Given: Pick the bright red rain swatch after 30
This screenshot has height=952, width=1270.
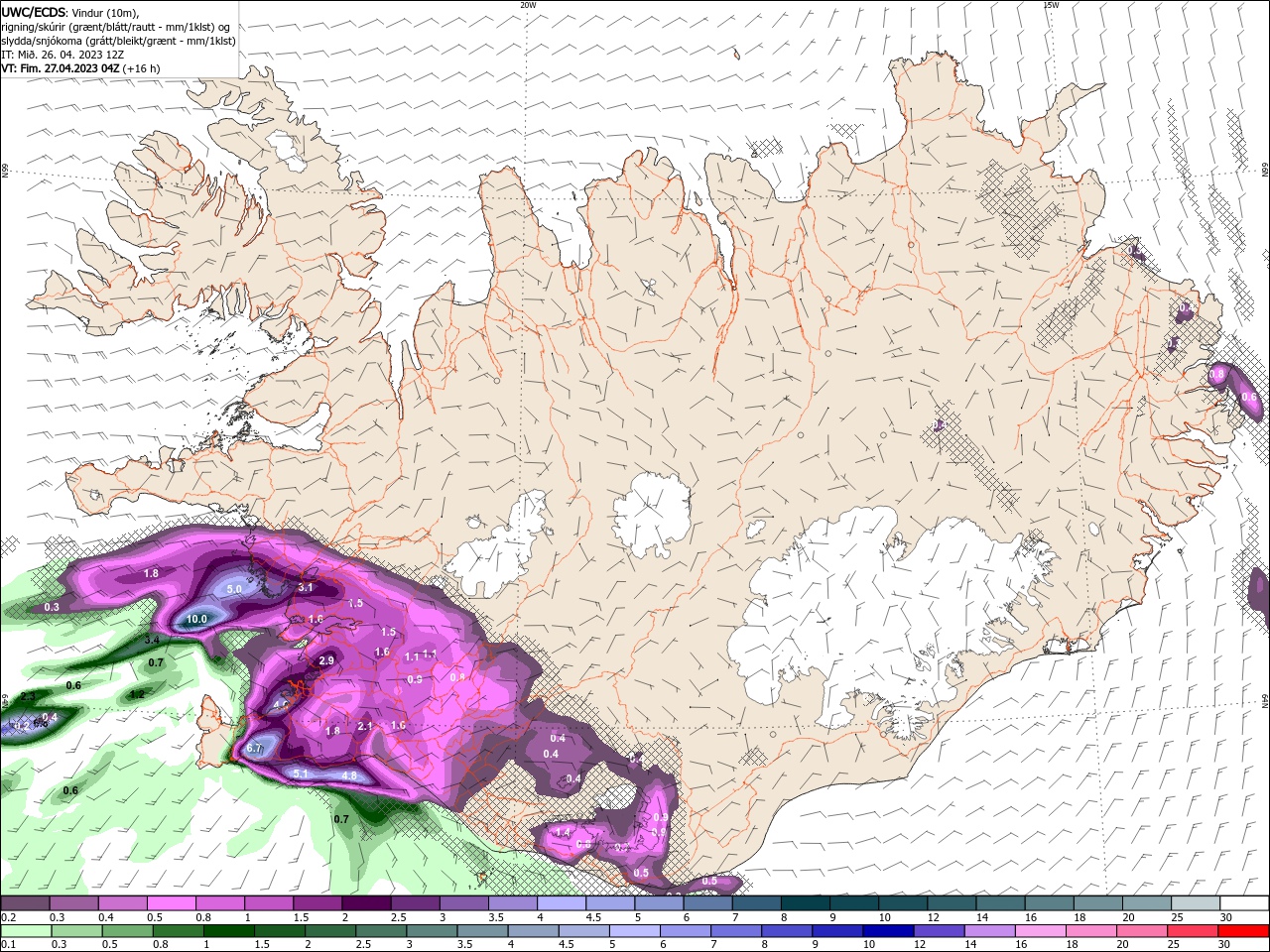Looking at the screenshot, I should pos(1244,931).
